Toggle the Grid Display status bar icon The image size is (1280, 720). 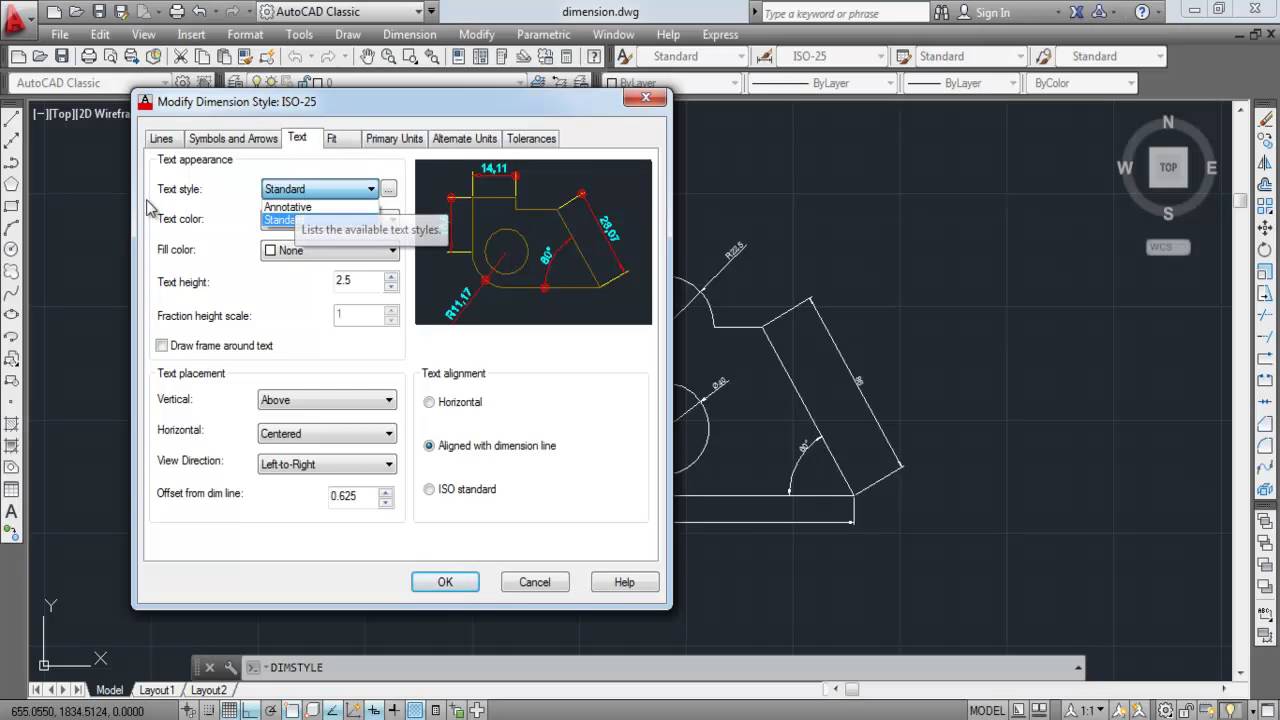coord(229,711)
